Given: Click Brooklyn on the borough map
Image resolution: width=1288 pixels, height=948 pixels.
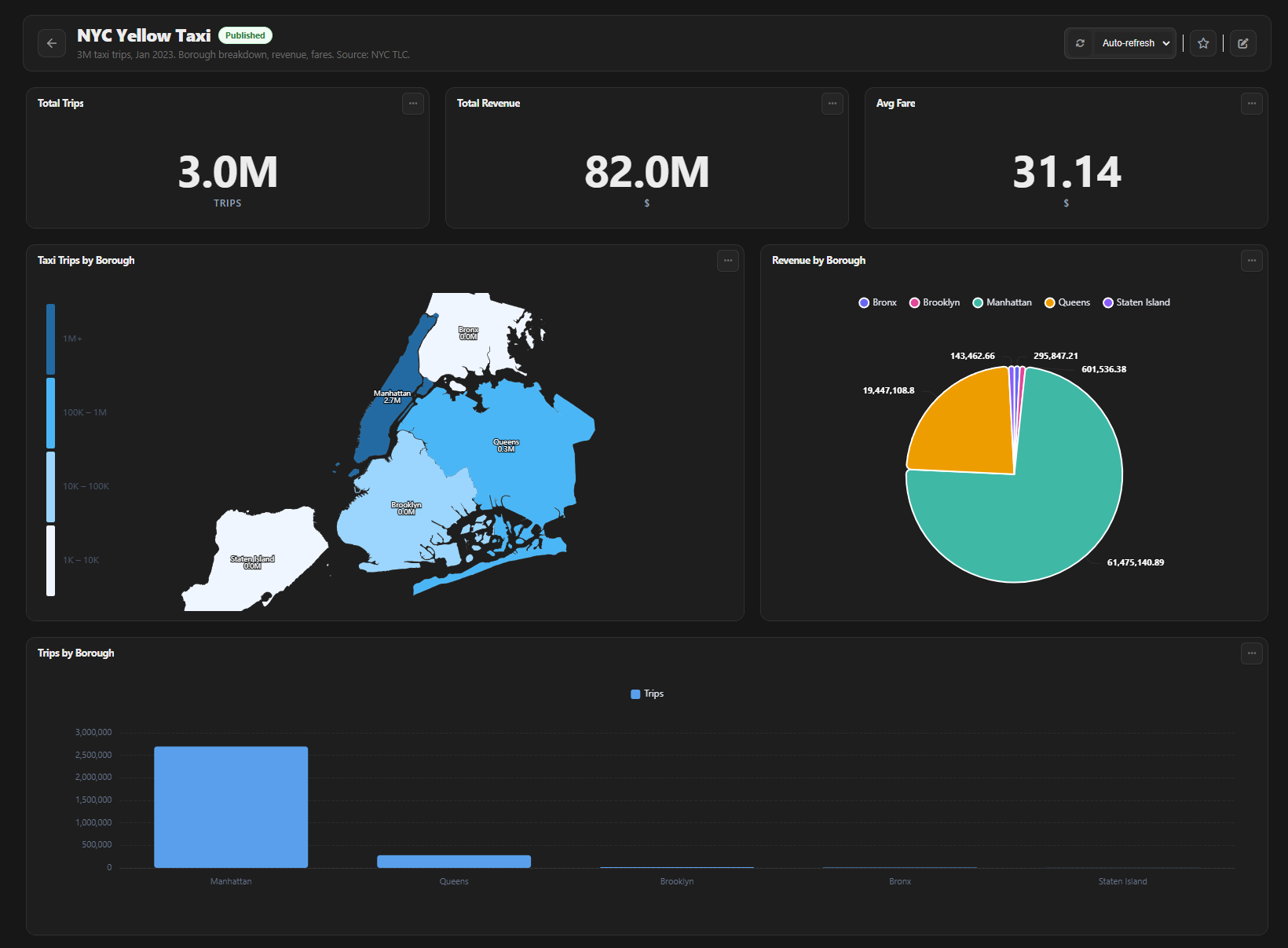Looking at the screenshot, I should (x=407, y=508).
